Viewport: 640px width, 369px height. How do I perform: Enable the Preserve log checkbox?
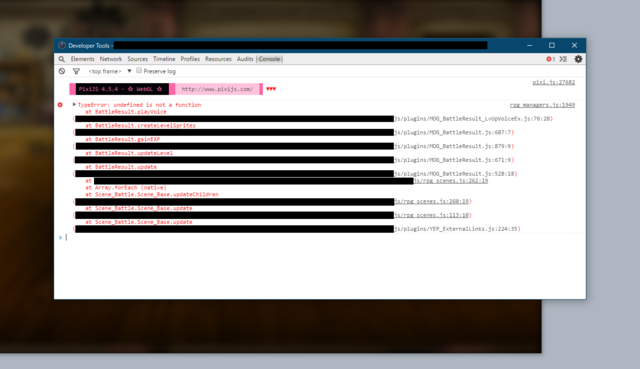click(139, 71)
